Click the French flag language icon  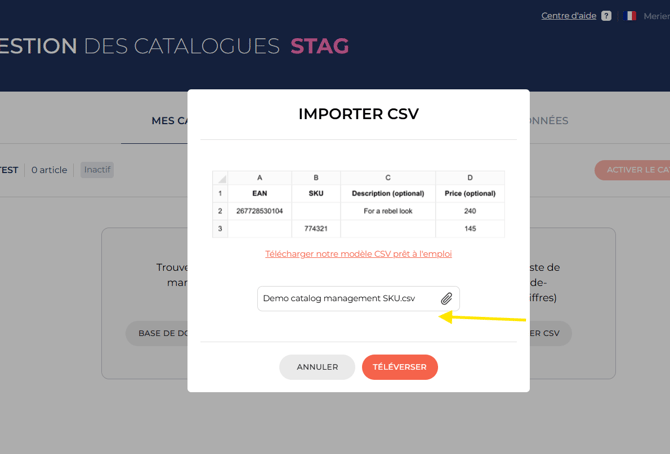[630, 16]
